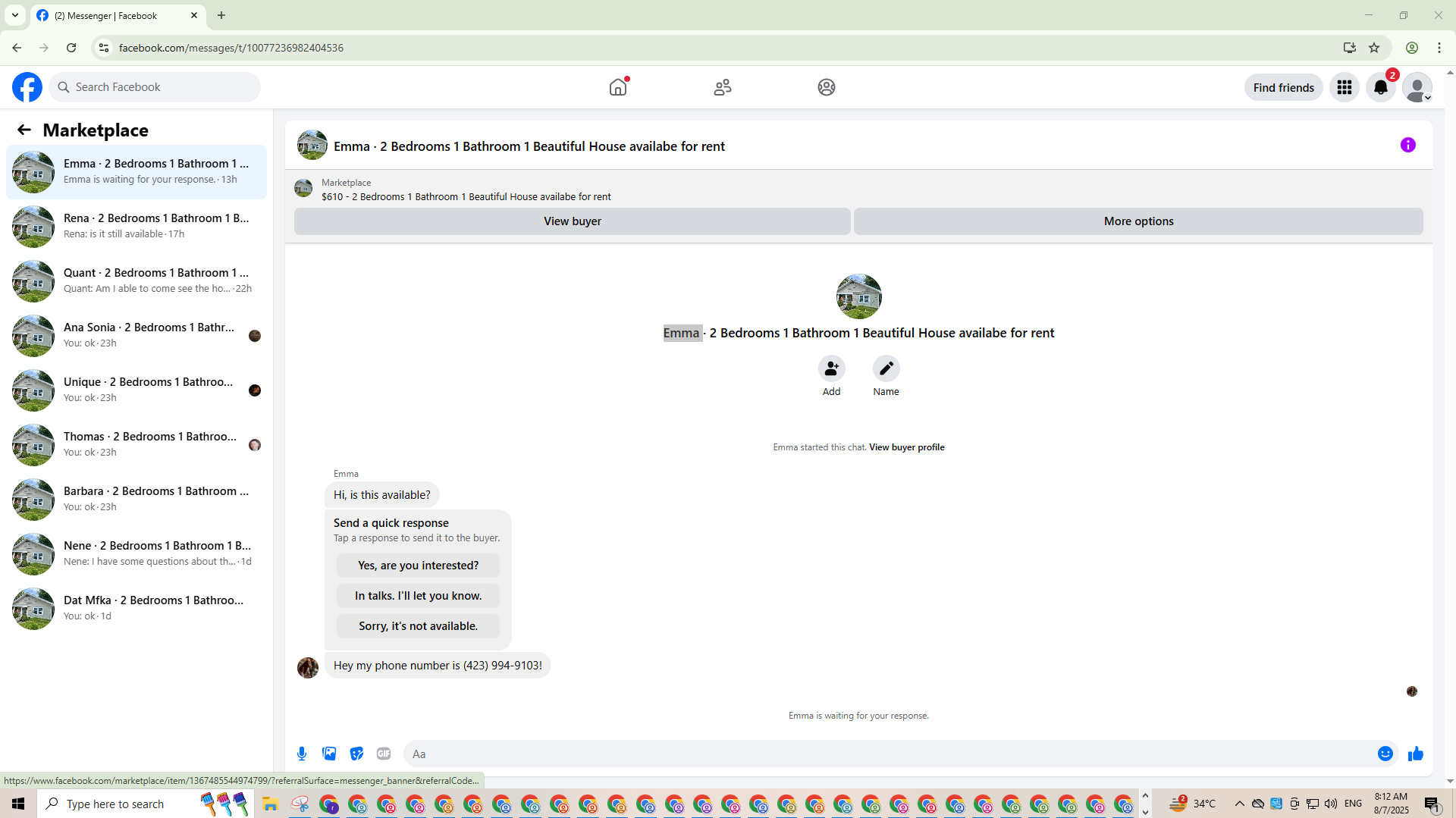Click Emma's avatar beside phone message
Screen dimensions: 1456x818
[308, 667]
